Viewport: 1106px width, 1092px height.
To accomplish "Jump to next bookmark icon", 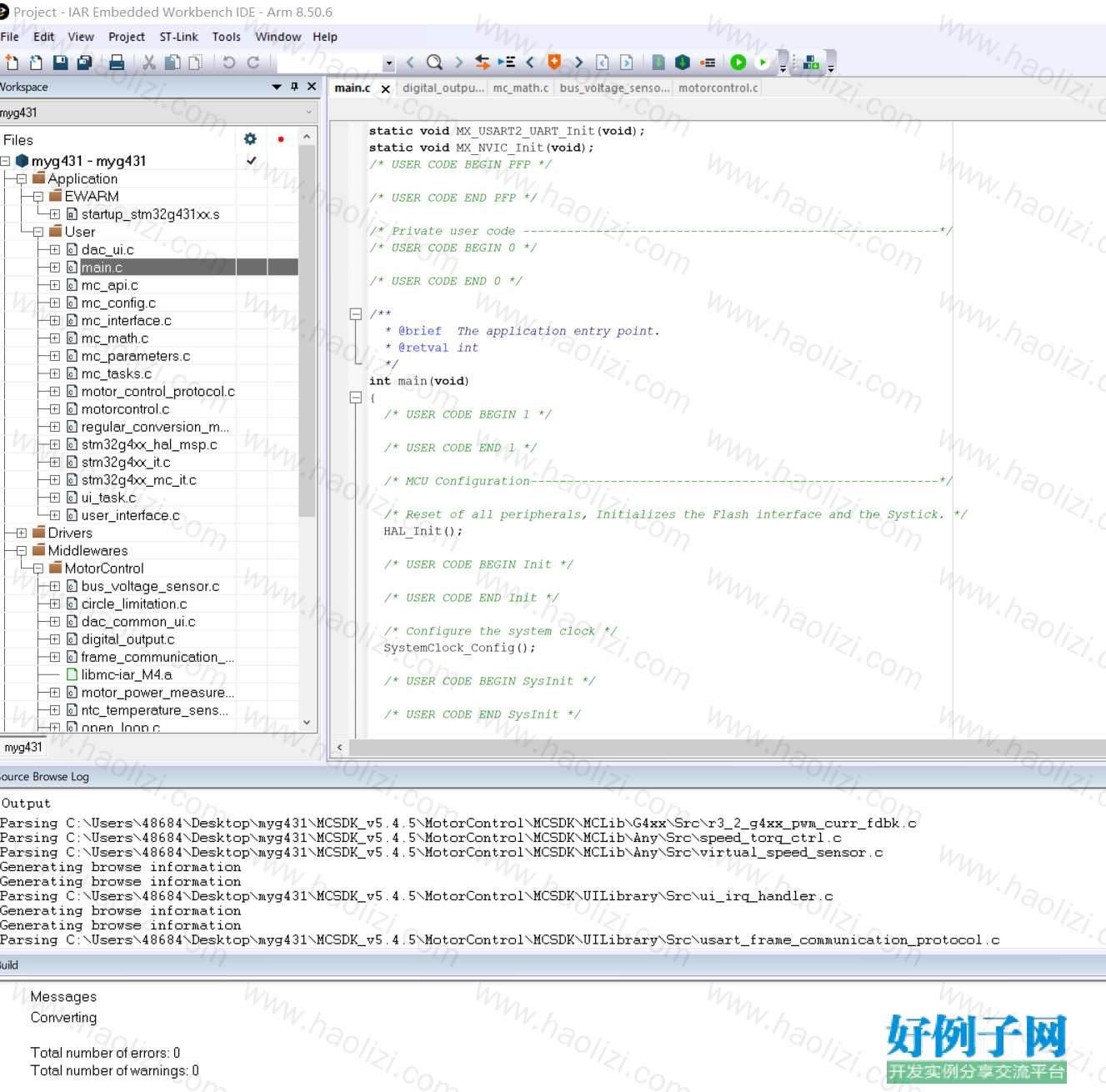I will [578, 63].
